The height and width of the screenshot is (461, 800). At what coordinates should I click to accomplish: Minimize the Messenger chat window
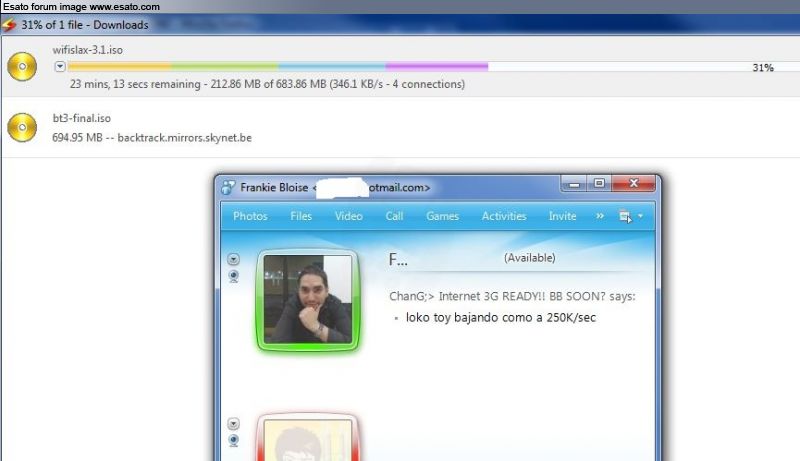(x=574, y=184)
